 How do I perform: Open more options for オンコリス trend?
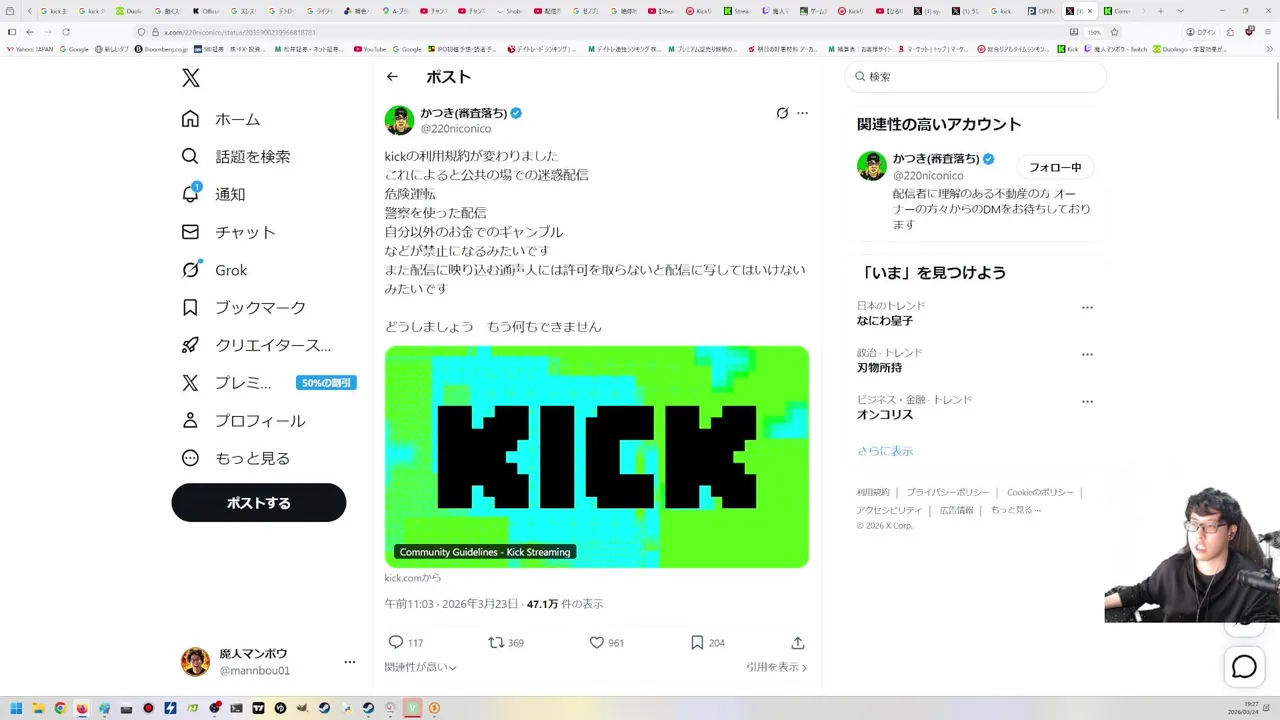click(1087, 402)
